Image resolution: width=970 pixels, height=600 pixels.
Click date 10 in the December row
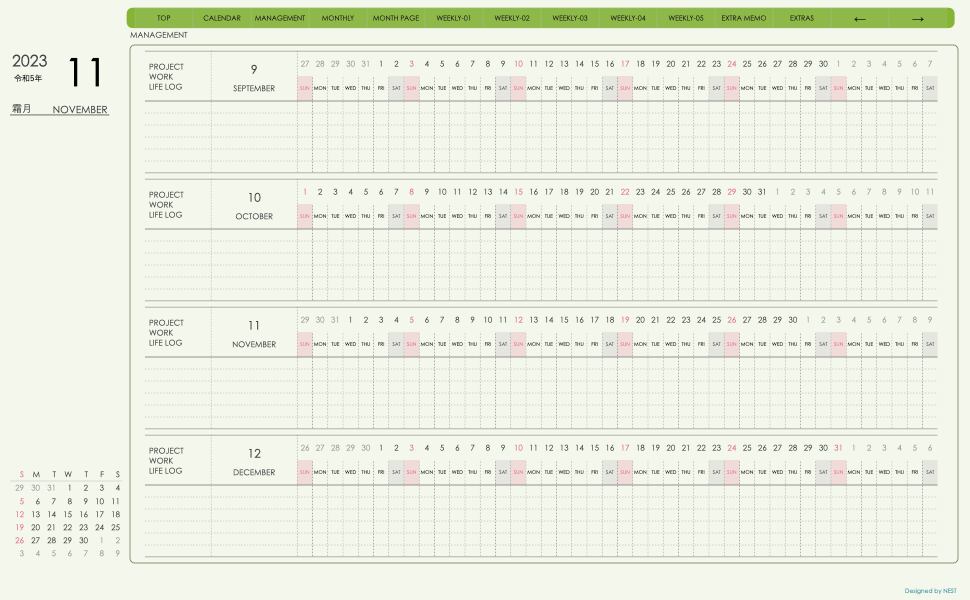(x=518, y=448)
